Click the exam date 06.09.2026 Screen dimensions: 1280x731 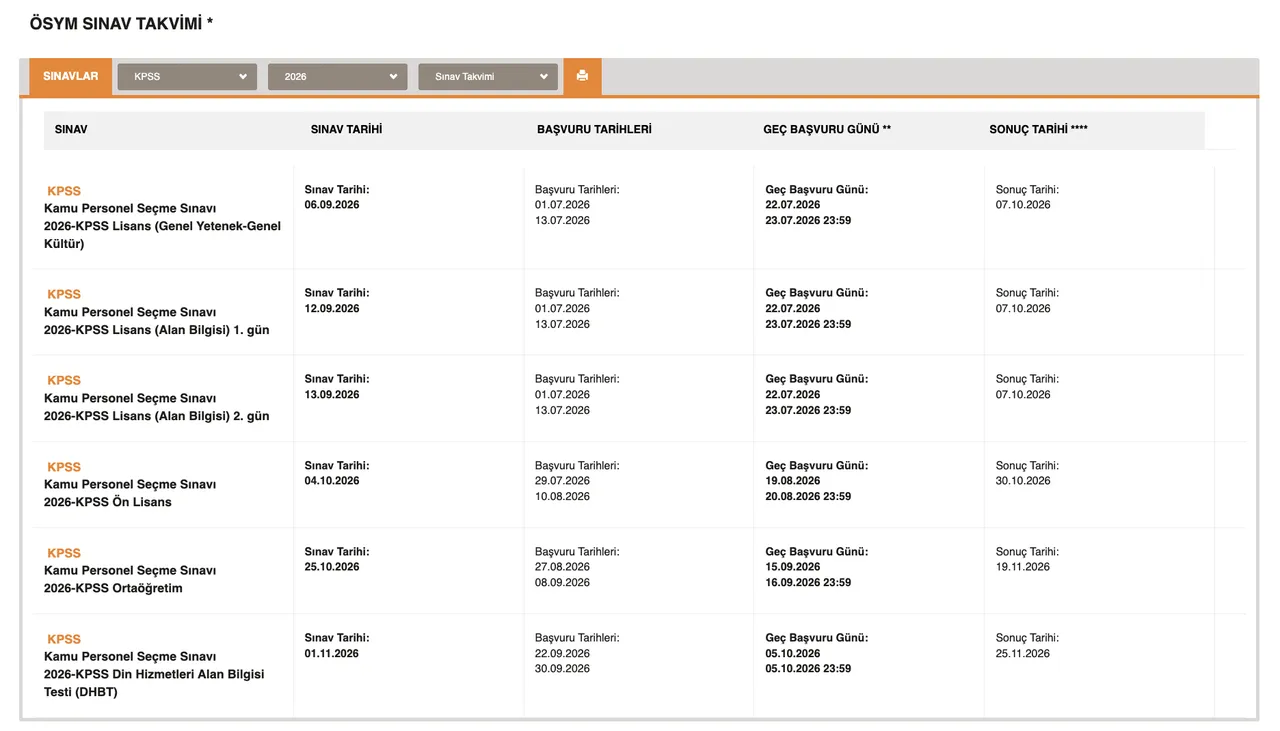tap(332, 205)
